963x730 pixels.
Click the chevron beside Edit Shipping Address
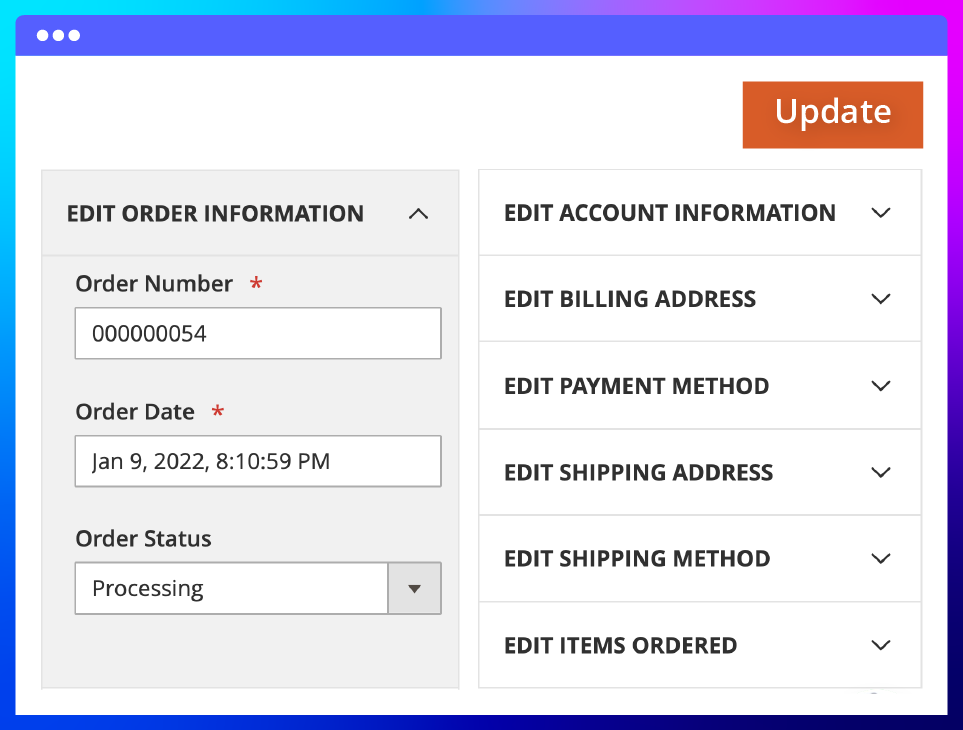pos(880,472)
